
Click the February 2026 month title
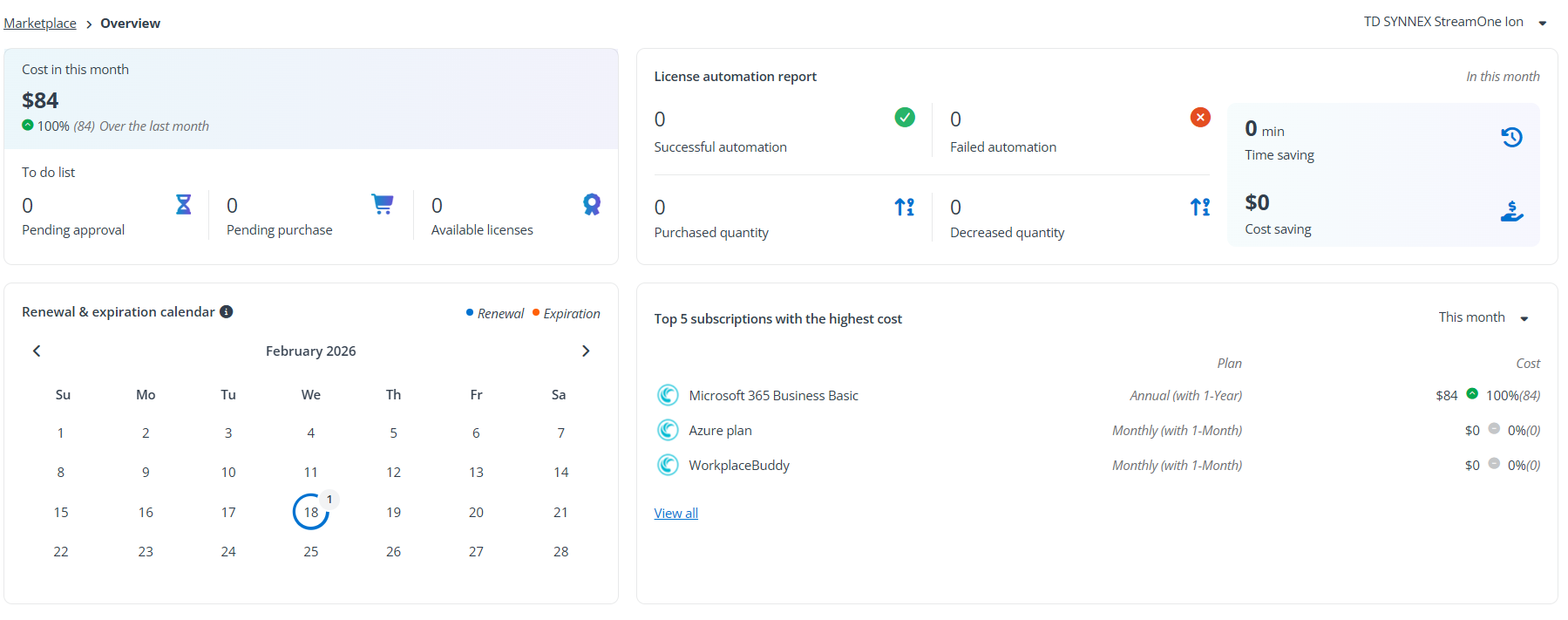point(310,351)
